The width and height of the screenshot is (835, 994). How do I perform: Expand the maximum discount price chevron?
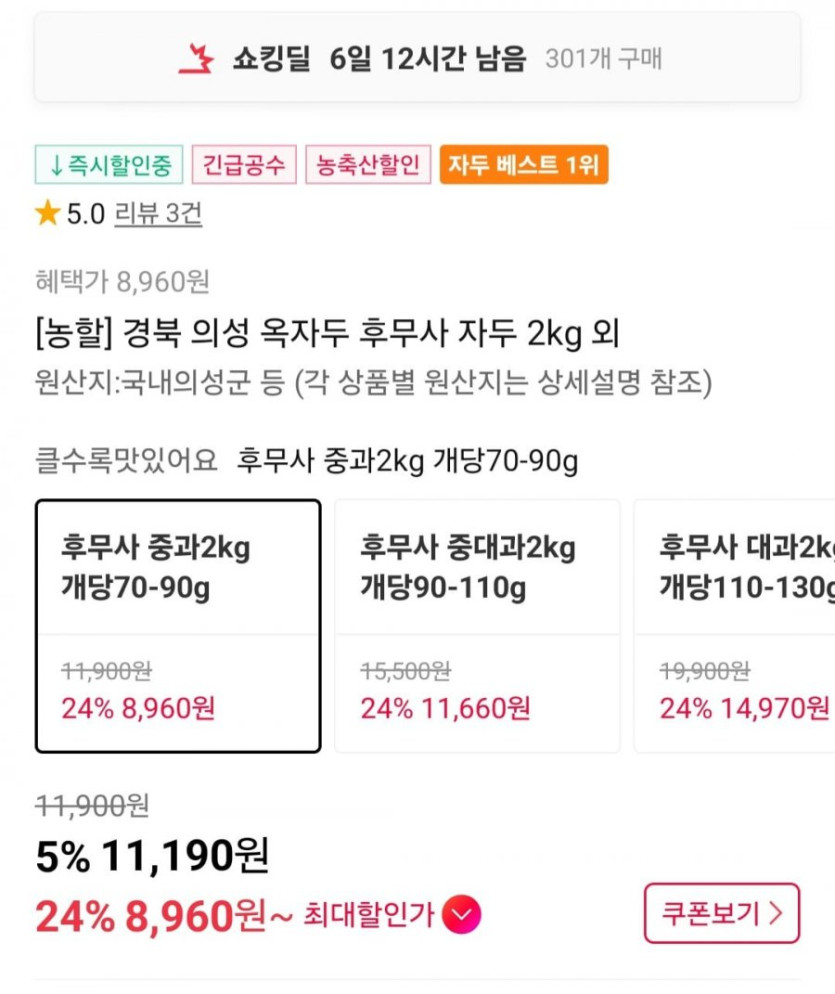(461, 914)
